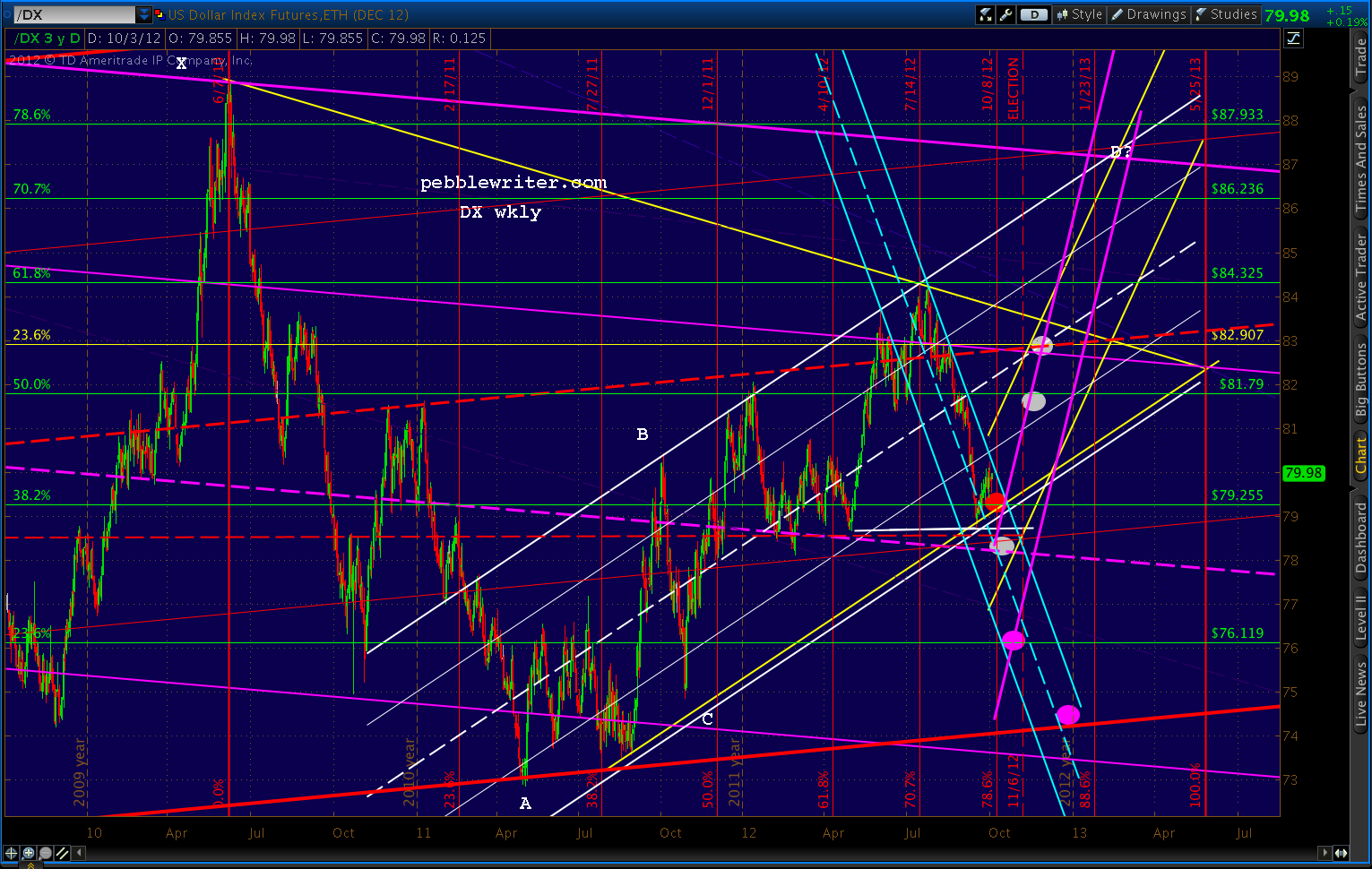Image resolution: width=1372 pixels, height=869 pixels.
Task: Click the '$87.933' Fibonacci level label
Action: click(x=1237, y=115)
